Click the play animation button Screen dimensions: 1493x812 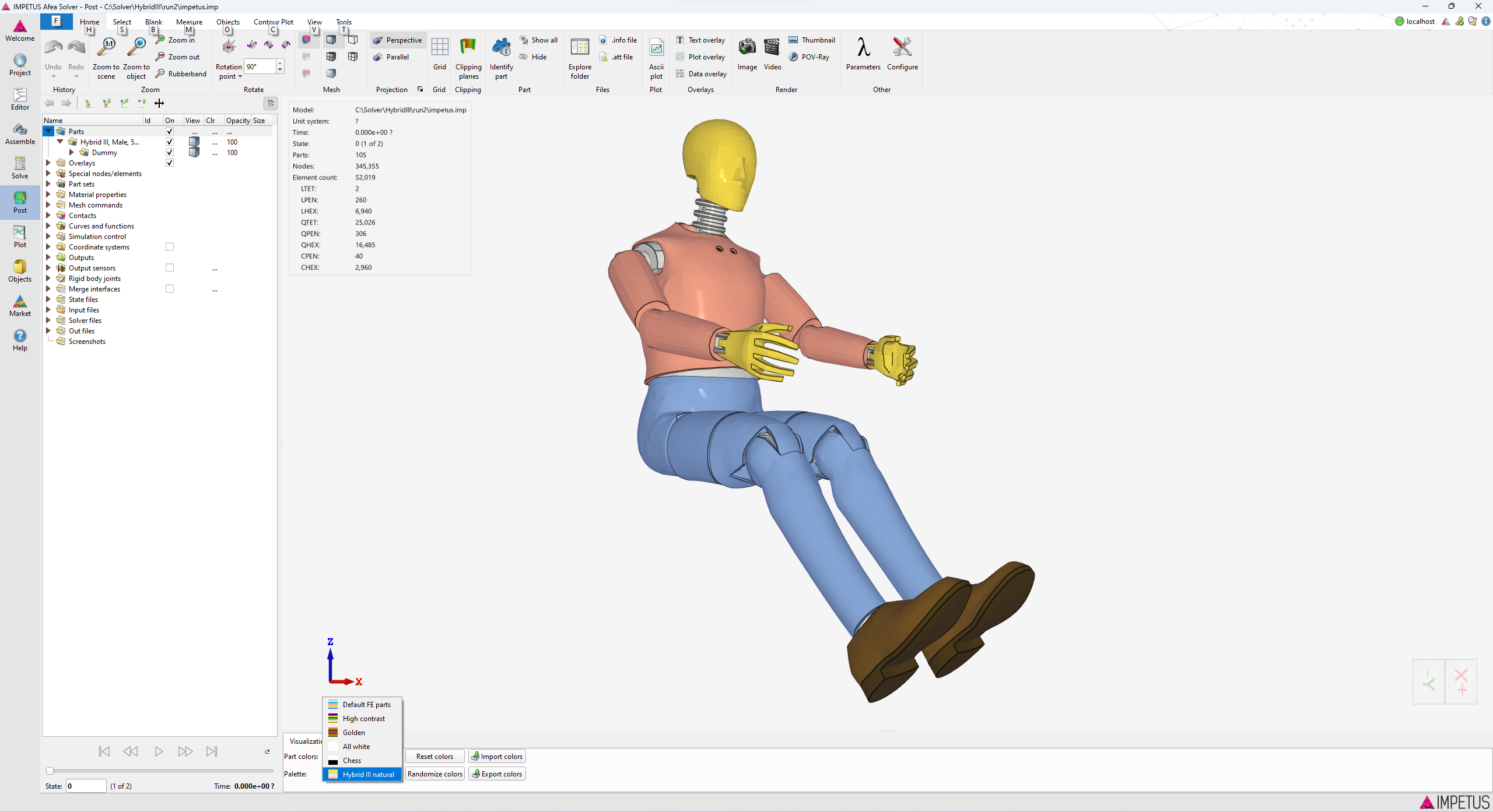pyautogui.click(x=159, y=752)
